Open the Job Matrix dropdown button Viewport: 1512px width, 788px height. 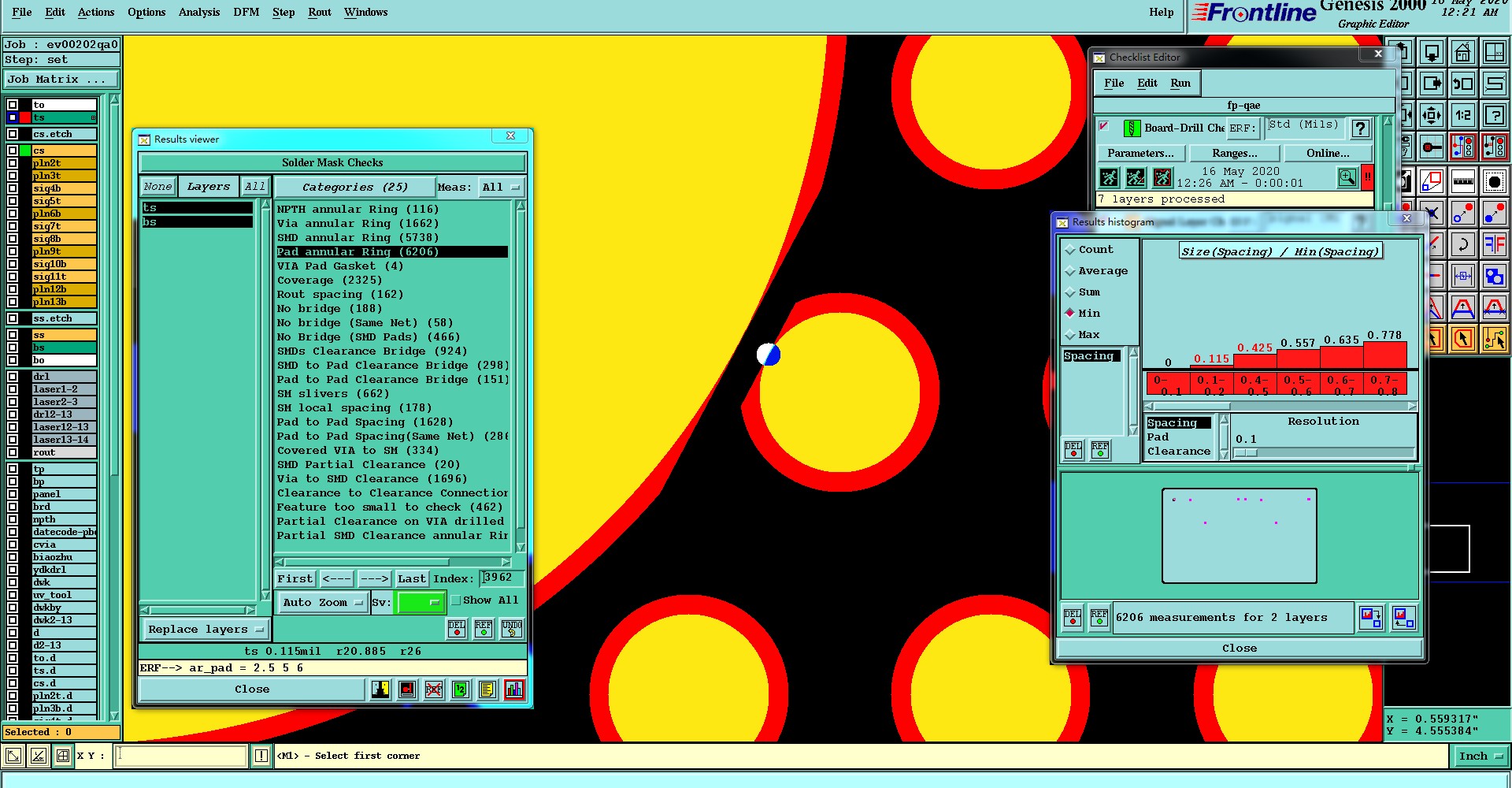point(61,80)
